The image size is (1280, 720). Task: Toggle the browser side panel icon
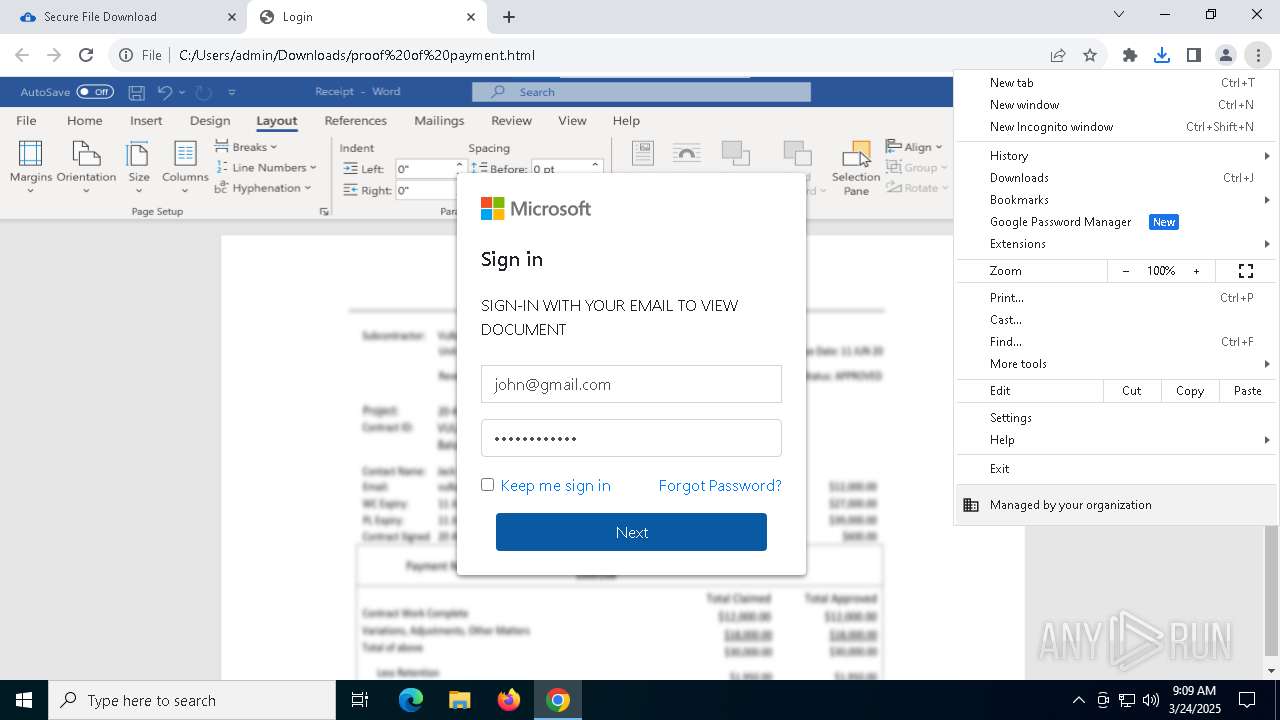click(1194, 55)
